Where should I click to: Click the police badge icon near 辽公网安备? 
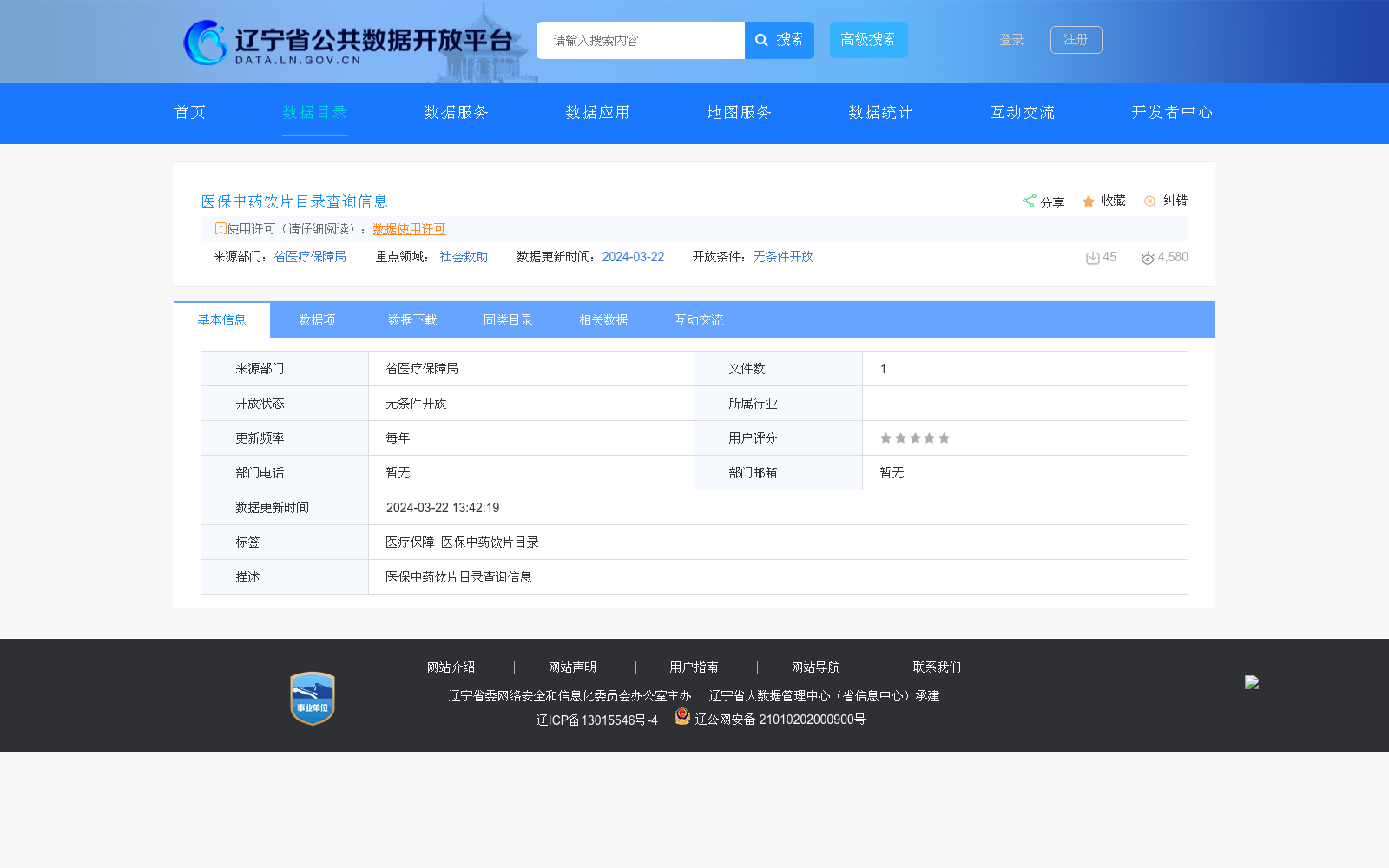point(682,716)
